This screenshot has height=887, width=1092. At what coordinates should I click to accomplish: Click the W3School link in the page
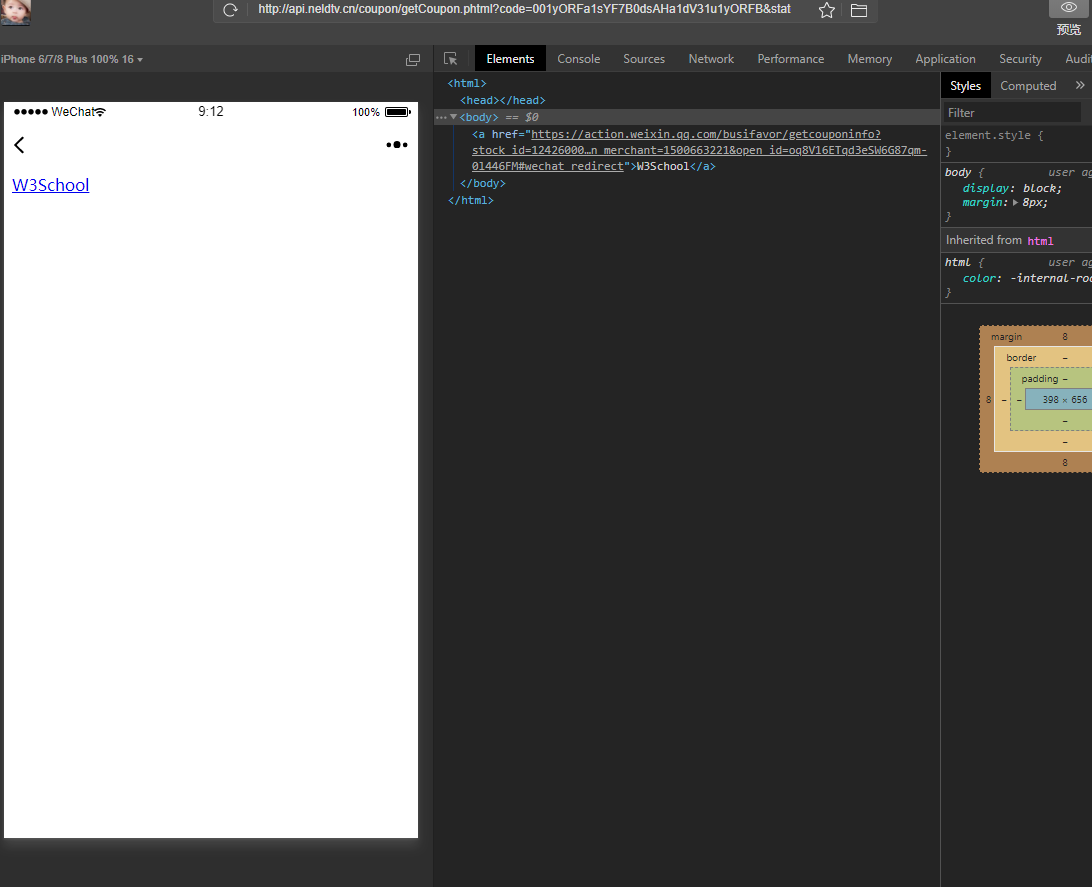(51, 185)
